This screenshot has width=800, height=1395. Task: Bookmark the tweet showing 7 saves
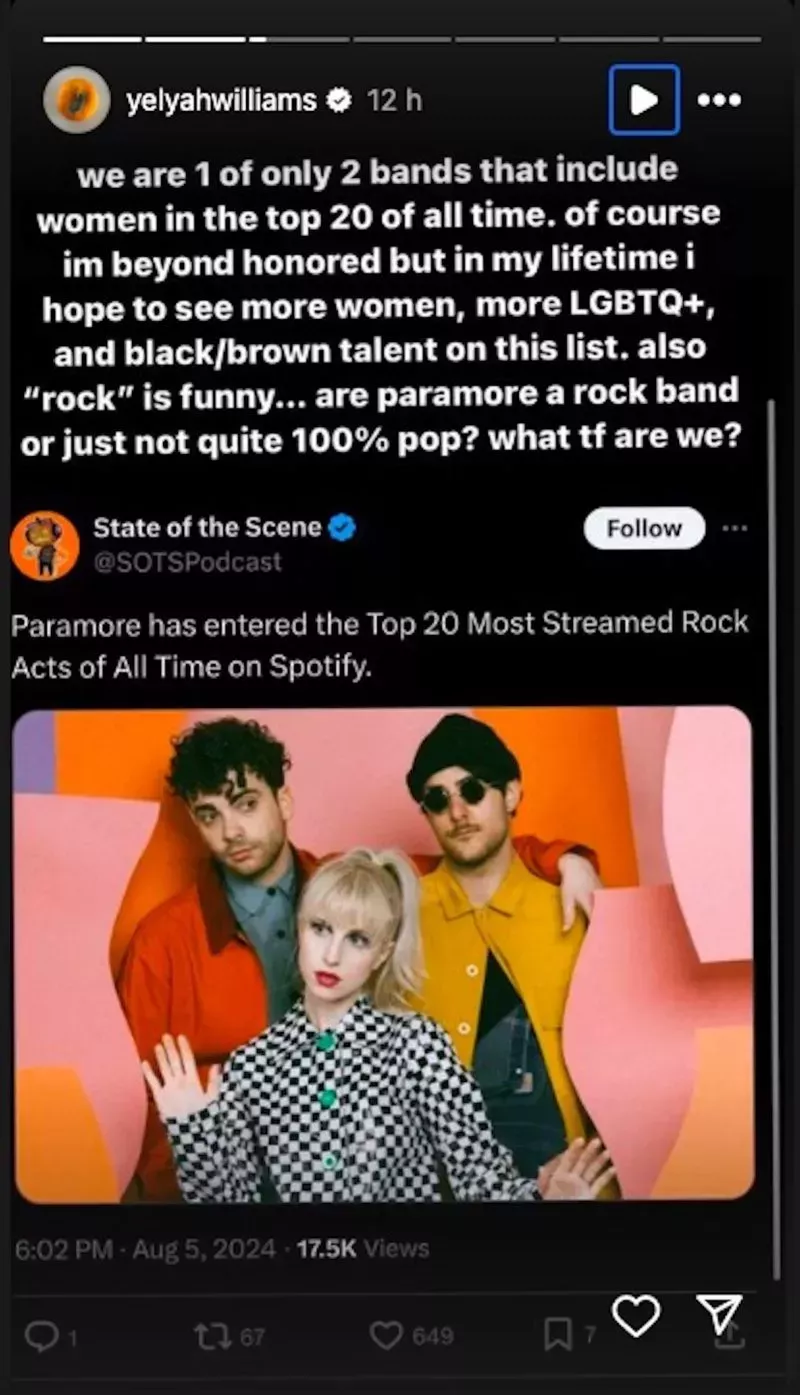point(556,1336)
